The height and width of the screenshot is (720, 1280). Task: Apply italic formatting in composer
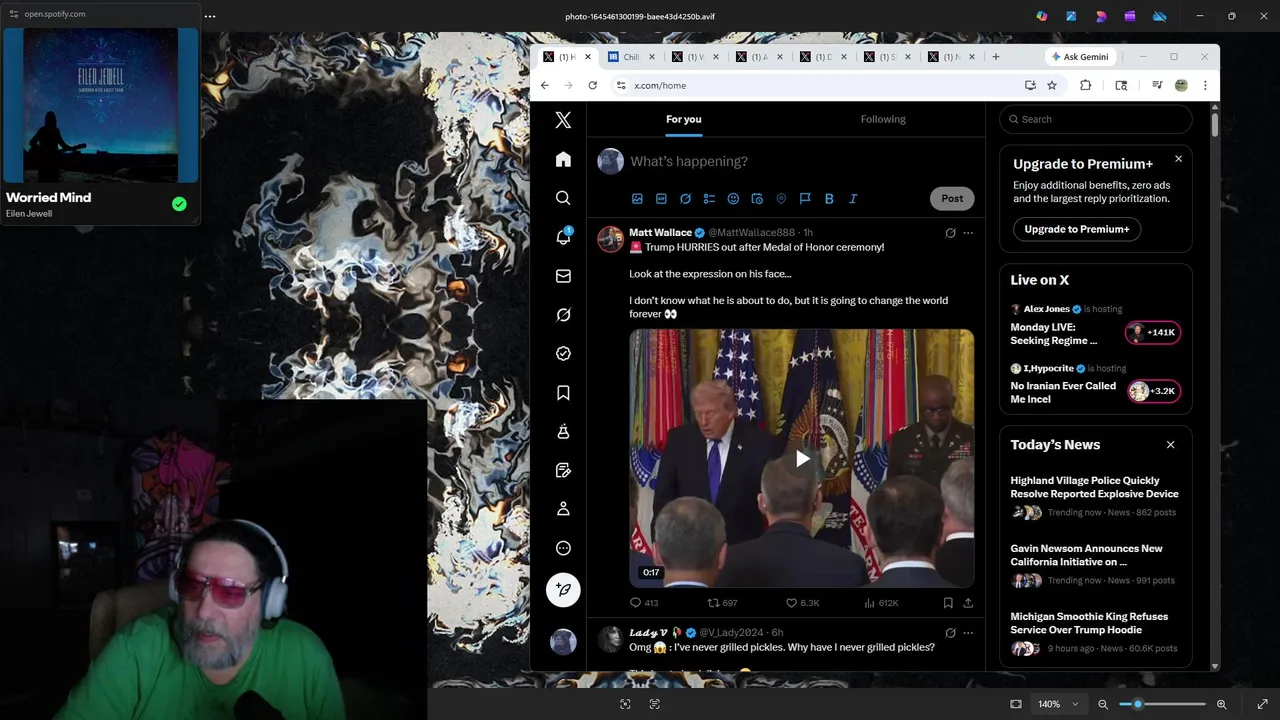pyautogui.click(x=853, y=199)
